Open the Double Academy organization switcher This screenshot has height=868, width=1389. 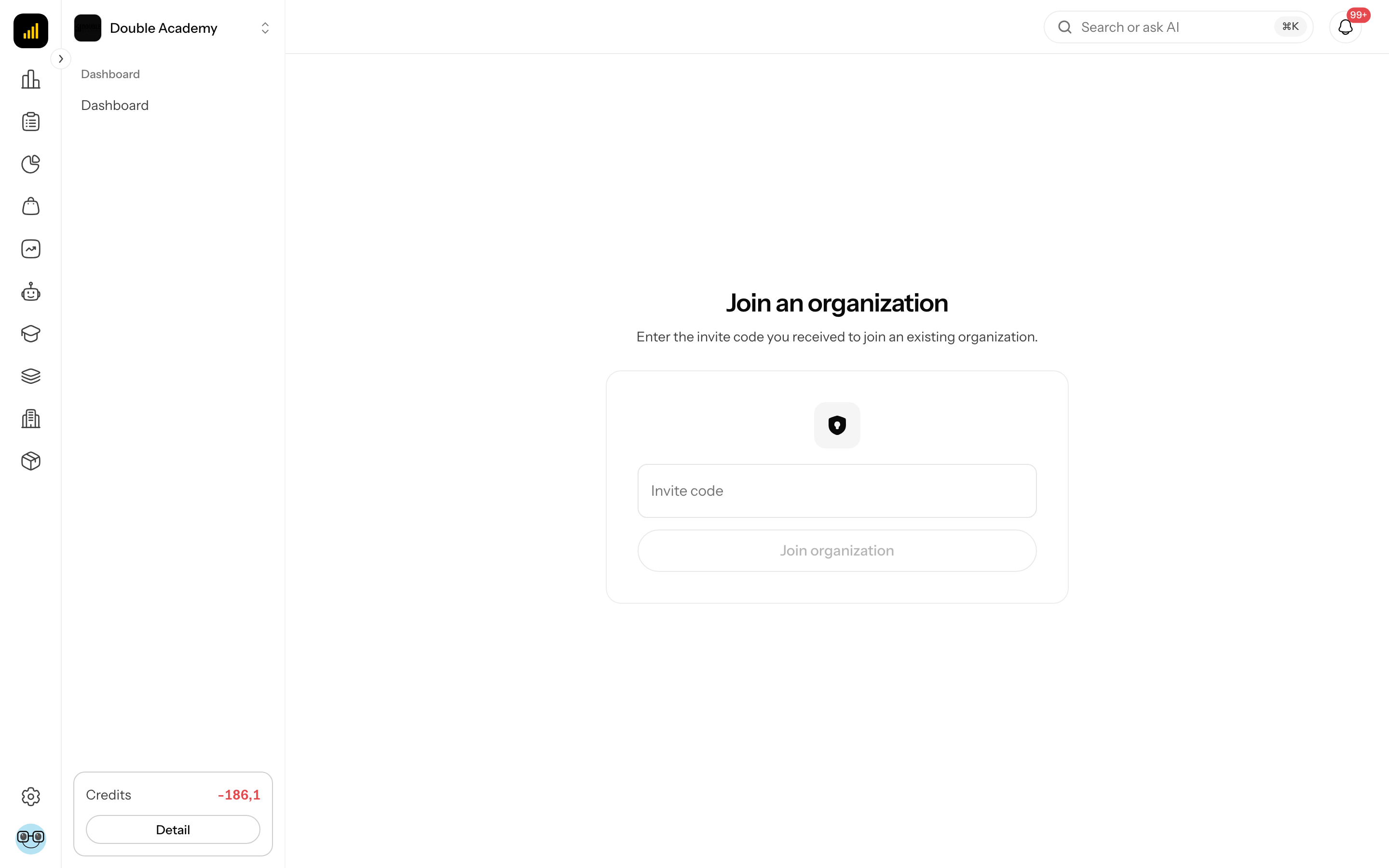click(x=173, y=28)
